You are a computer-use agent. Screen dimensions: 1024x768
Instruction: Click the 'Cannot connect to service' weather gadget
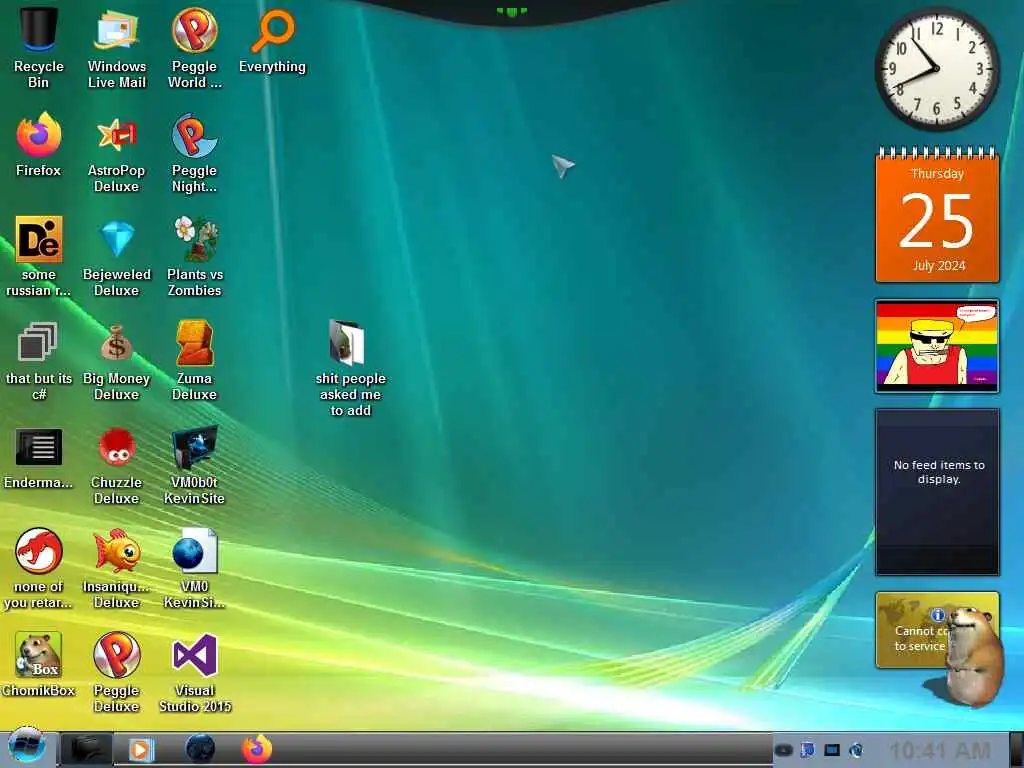tap(912, 630)
